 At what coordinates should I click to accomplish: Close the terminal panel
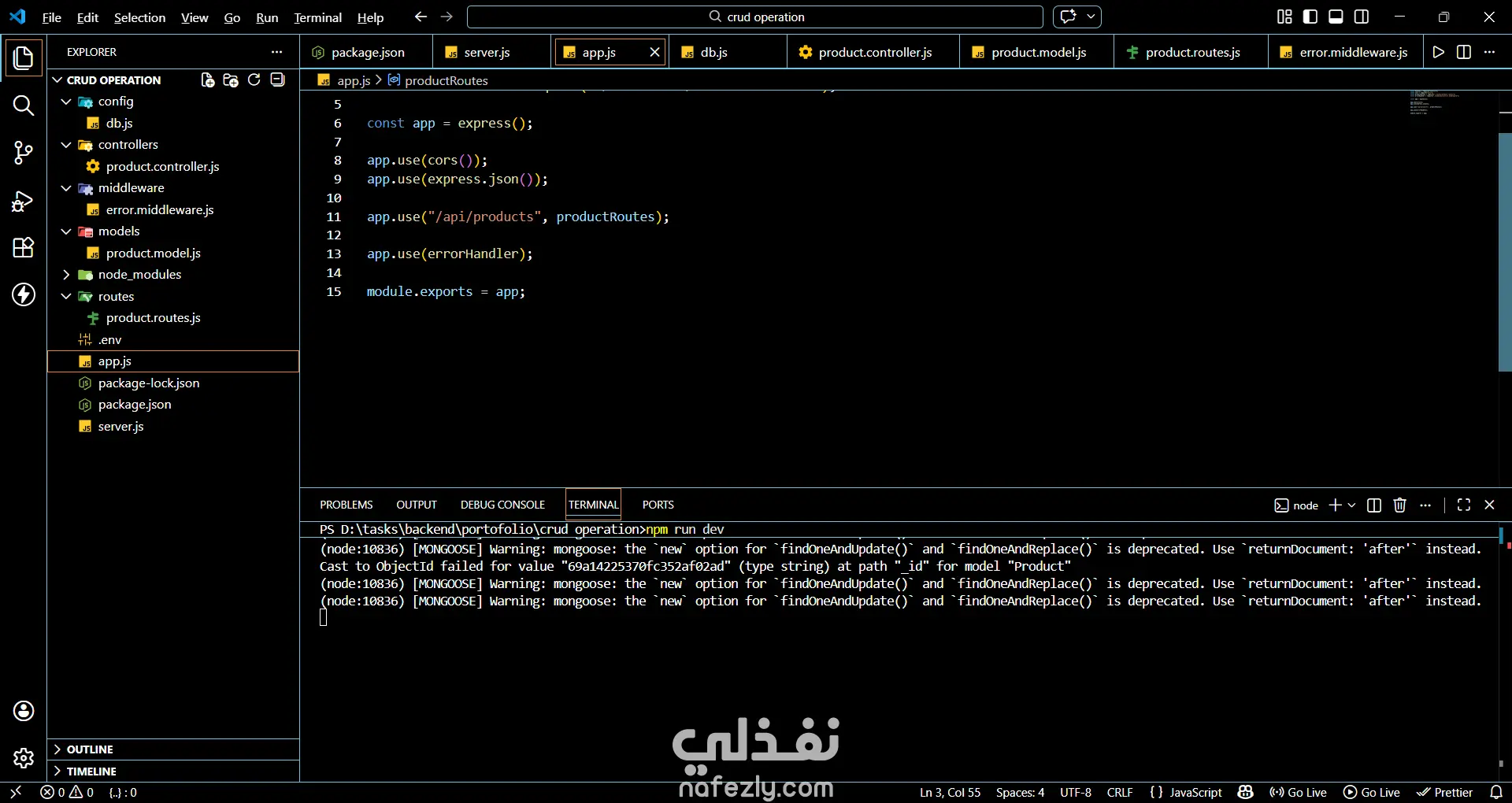coord(1489,505)
